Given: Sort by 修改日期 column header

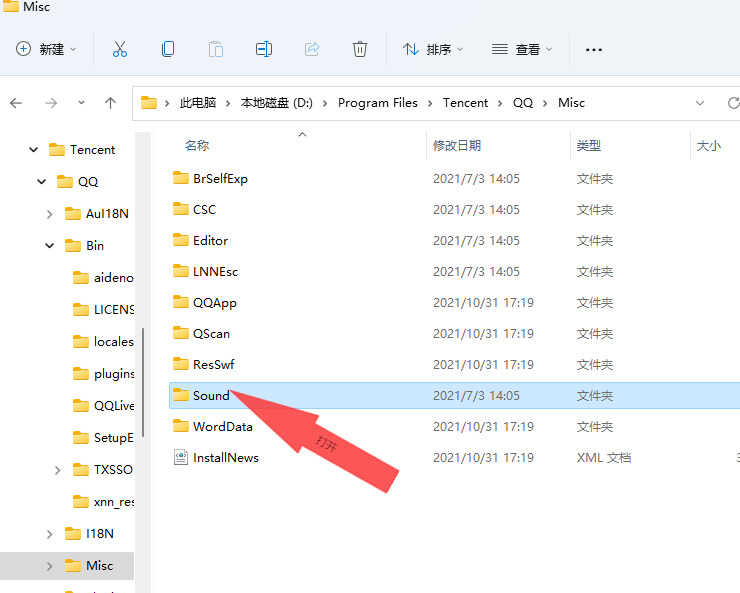Looking at the screenshot, I should (457, 145).
